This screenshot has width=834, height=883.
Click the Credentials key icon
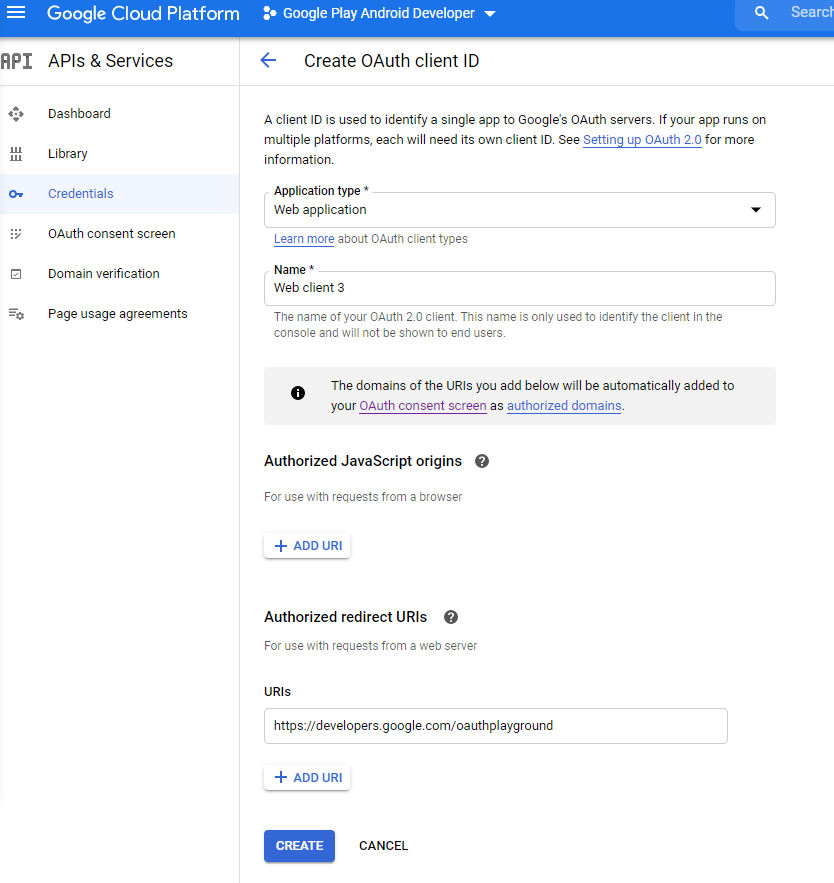(x=16, y=194)
